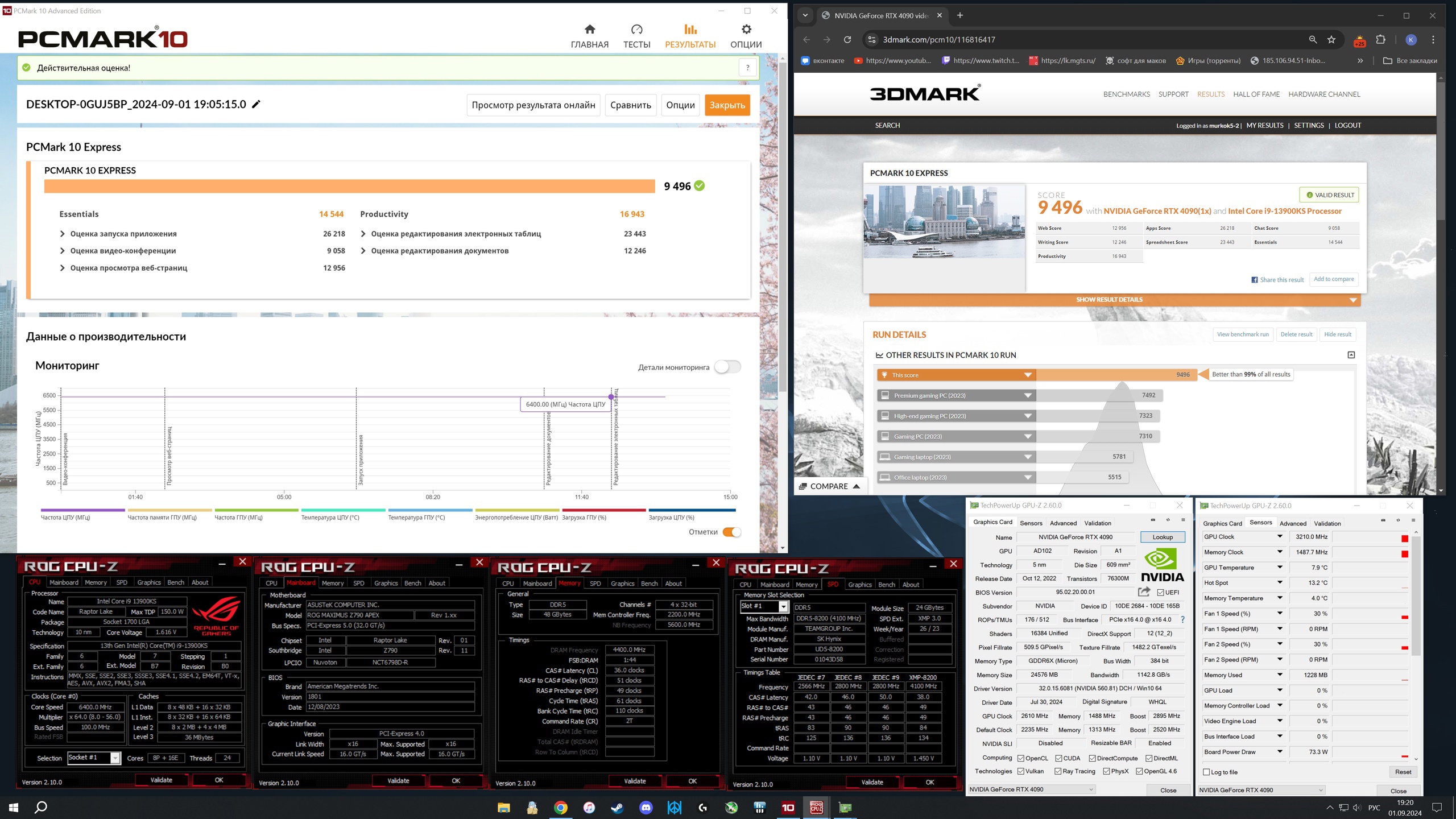Open the browser zoom magnifier icon
Viewport: 1456px width, 819px height.
point(1313,40)
